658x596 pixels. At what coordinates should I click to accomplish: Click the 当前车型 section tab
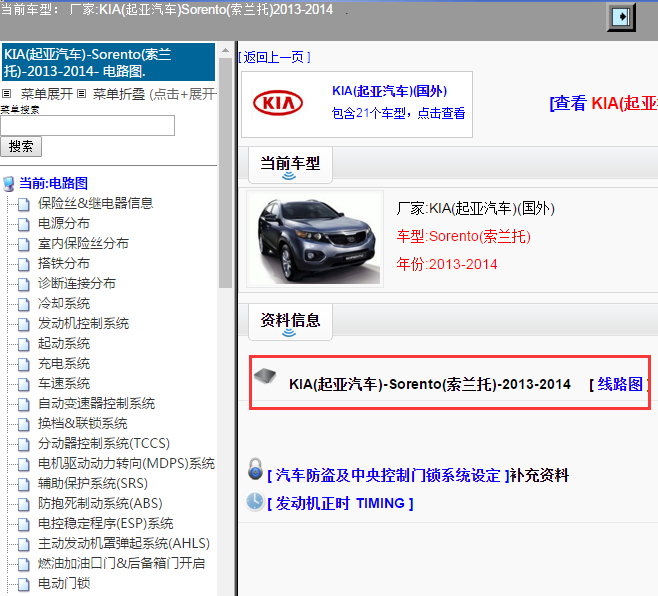[x=290, y=165]
